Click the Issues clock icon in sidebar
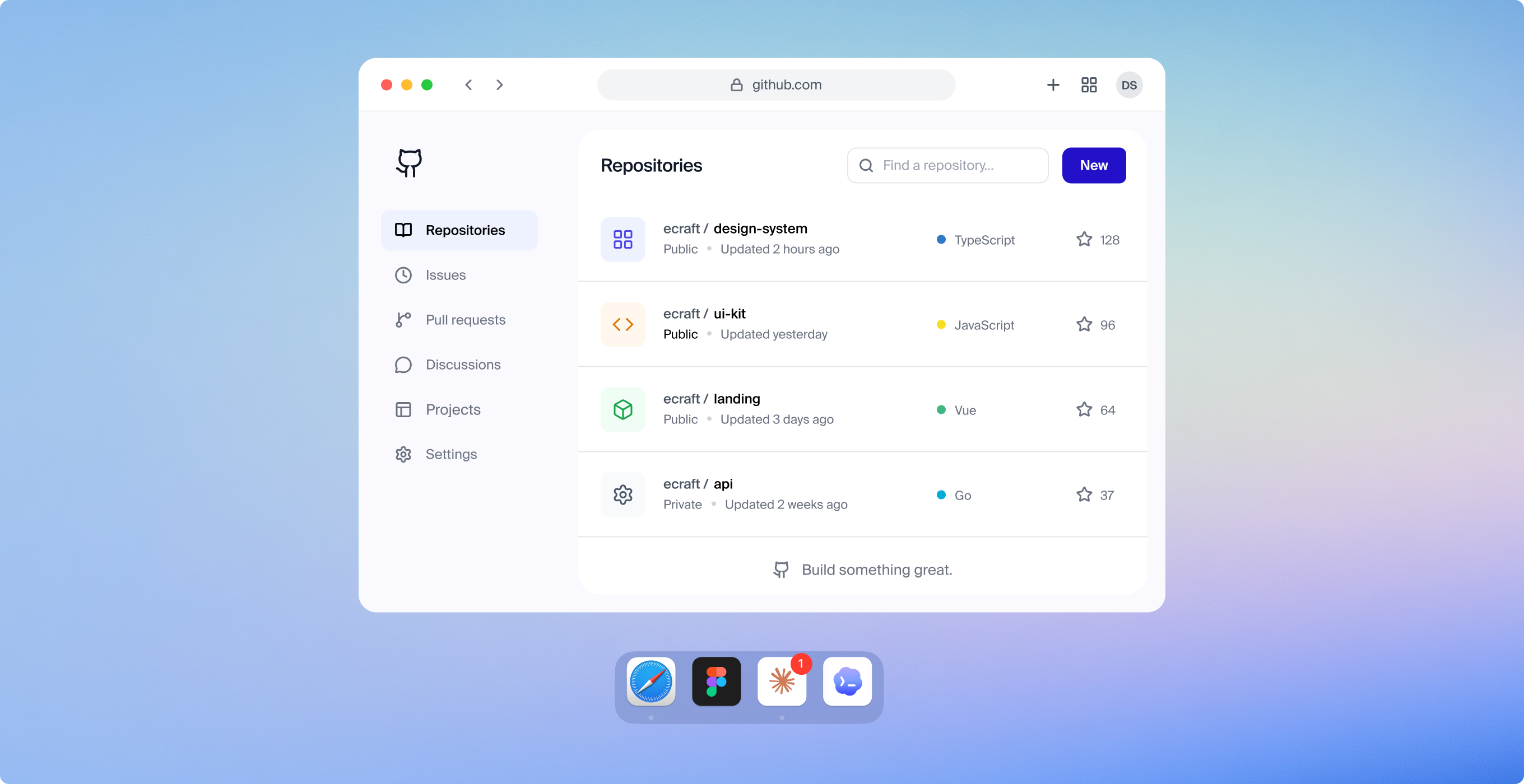Viewport: 1524px width, 784px height. 403,275
